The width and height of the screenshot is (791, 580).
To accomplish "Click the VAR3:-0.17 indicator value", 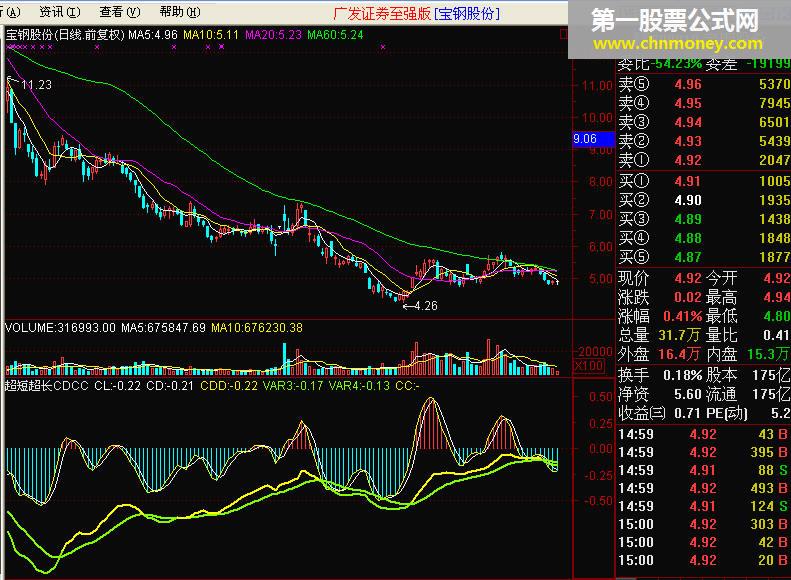I will [293, 386].
